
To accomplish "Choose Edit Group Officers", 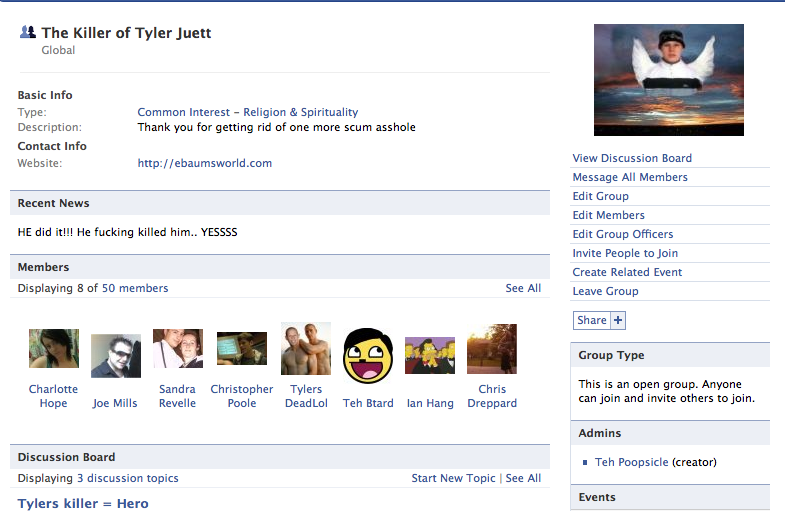I will click(622, 234).
